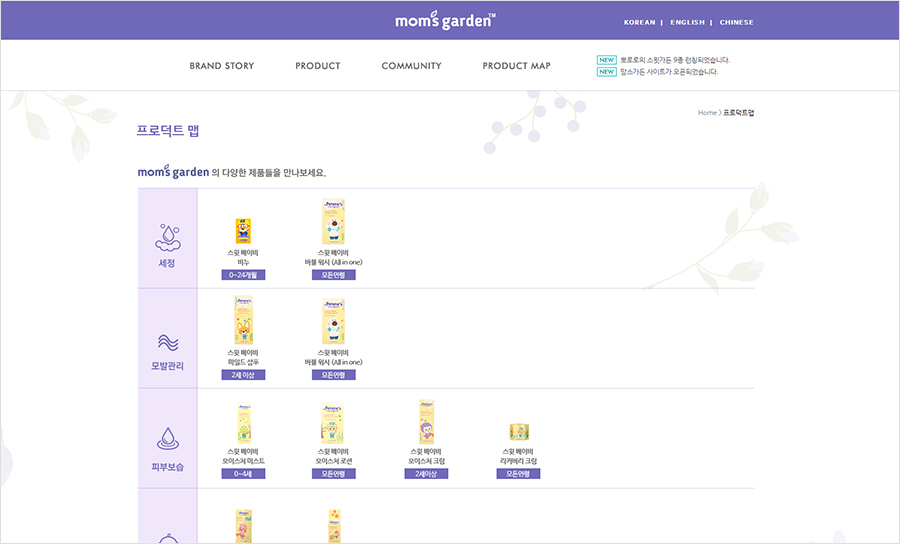Click the 스윗 베이비 모이스처 미스트 name
The width and height of the screenshot is (900, 544).
point(243,456)
